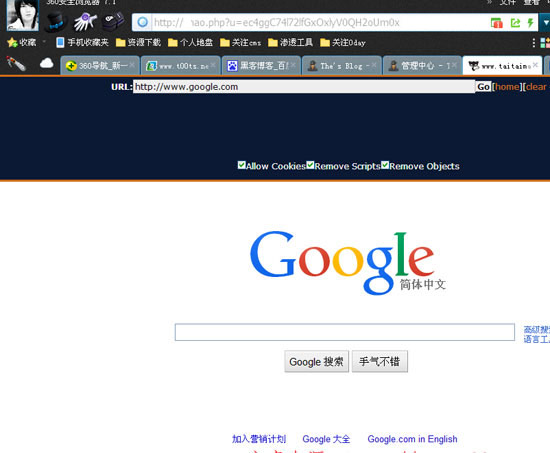Viewport: 550px width, 453px height.
Task: Close the 黑客博客 tab
Action: (x=293, y=65)
